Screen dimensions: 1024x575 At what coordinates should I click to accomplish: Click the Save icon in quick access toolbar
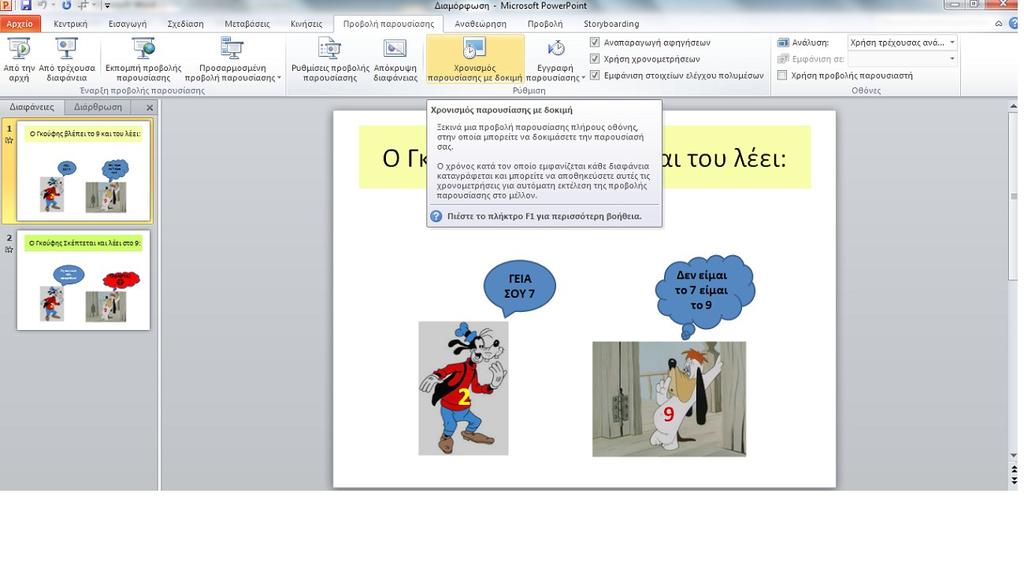(25, 5)
